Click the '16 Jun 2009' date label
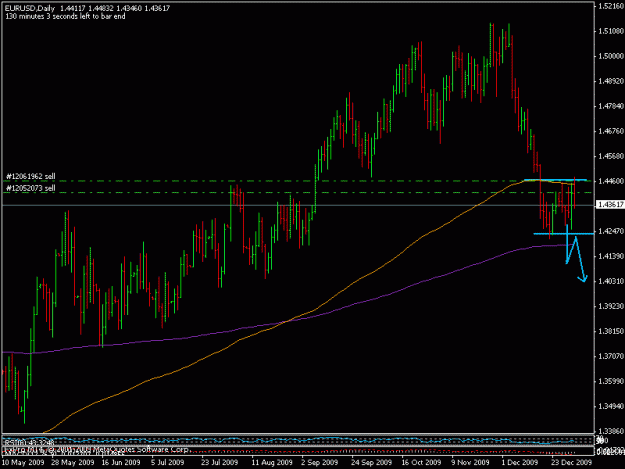Viewport: 625px width, 469px height. pos(121,463)
